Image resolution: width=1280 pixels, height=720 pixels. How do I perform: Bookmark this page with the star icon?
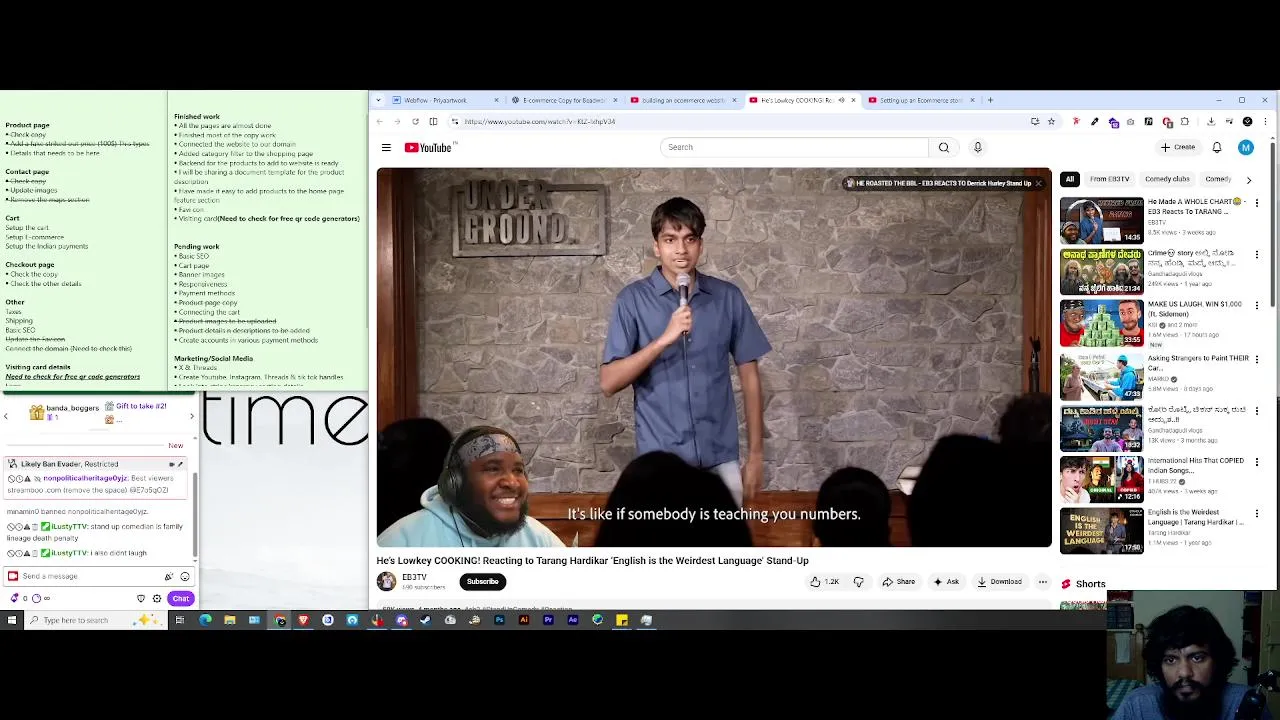pos(1051,121)
